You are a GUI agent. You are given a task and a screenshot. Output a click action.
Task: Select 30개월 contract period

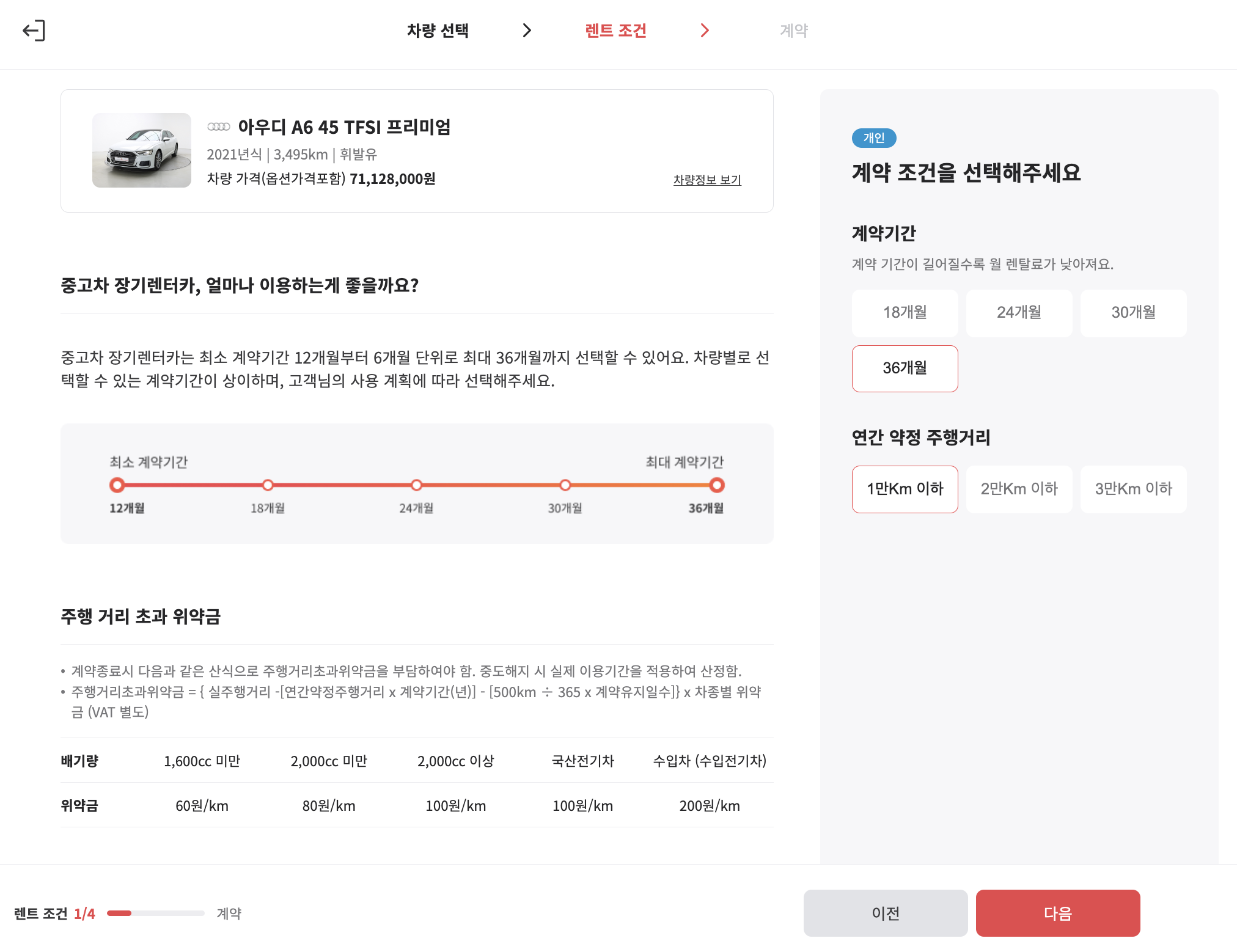click(x=1133, y=313)
